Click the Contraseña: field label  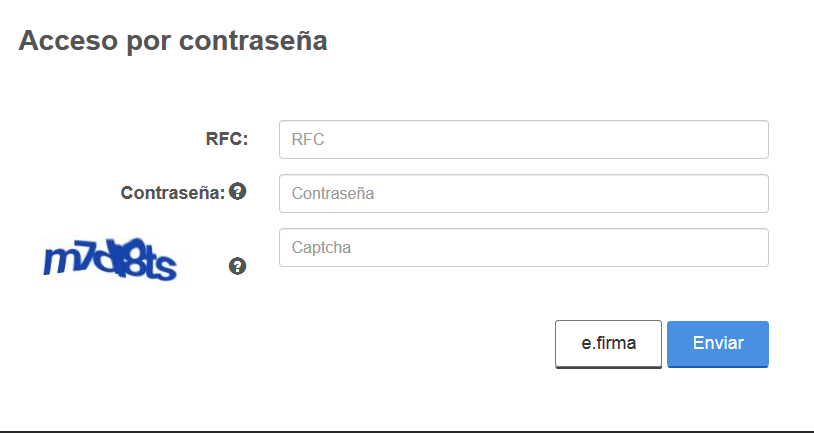click(x=173, y=193)
